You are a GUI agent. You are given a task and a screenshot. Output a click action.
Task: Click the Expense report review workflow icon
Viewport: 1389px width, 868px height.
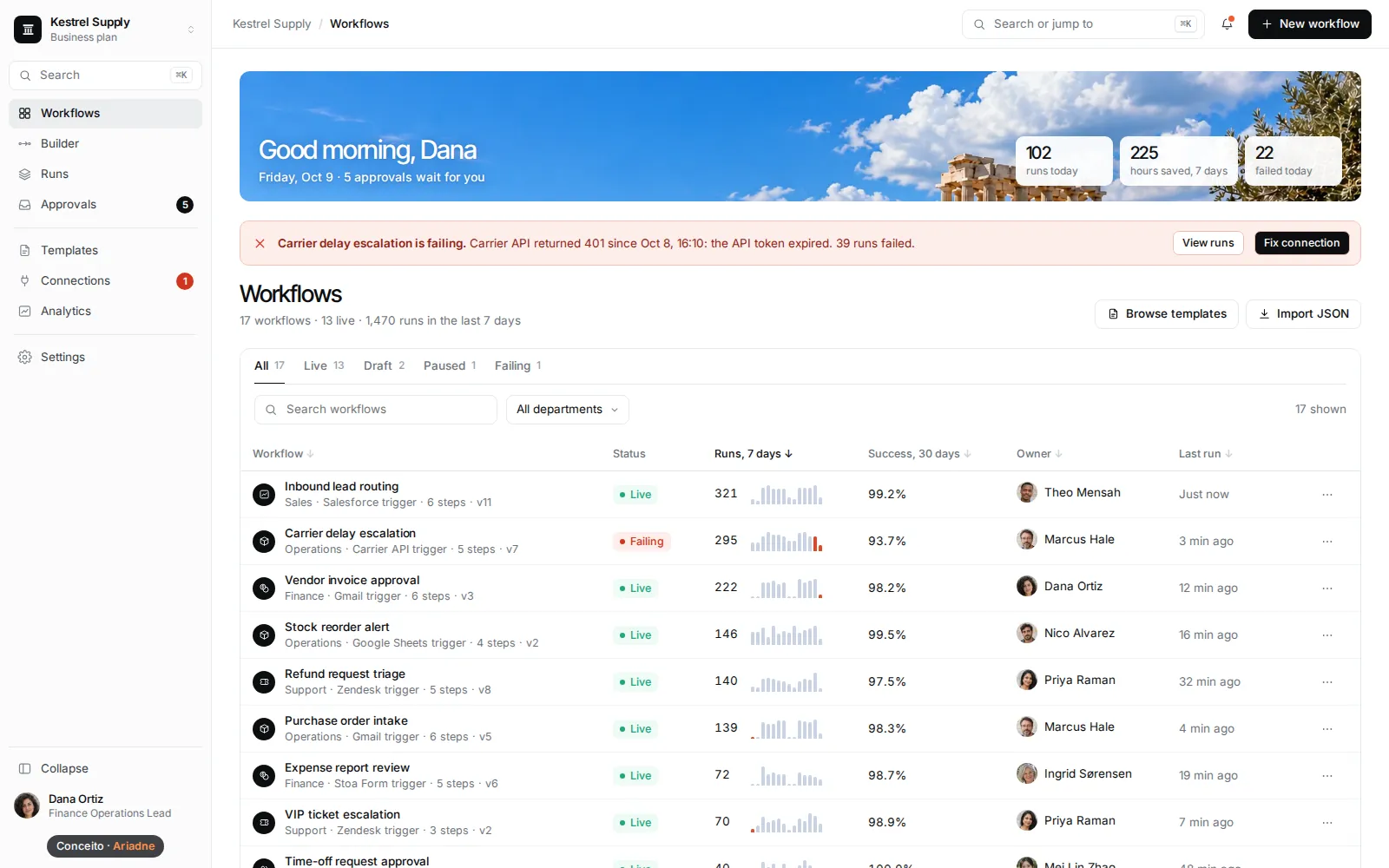point(264,776)
